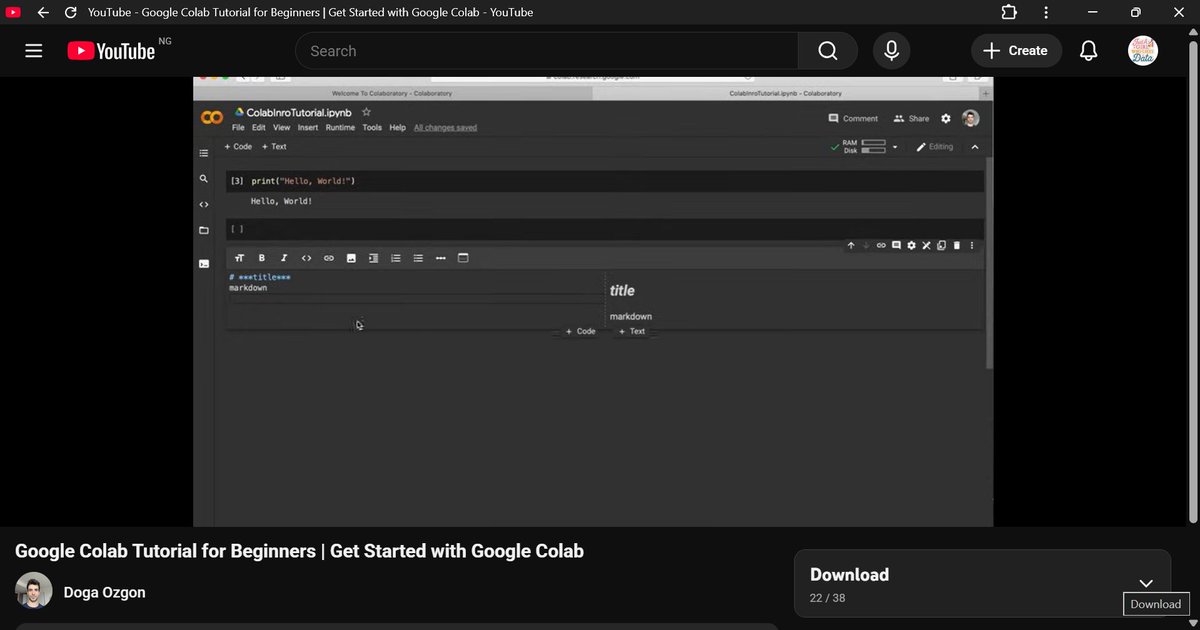1200x630 pixels.
Task: Switch to Welcome To Colaboratory tab
Action: click(x=392, y=93)
